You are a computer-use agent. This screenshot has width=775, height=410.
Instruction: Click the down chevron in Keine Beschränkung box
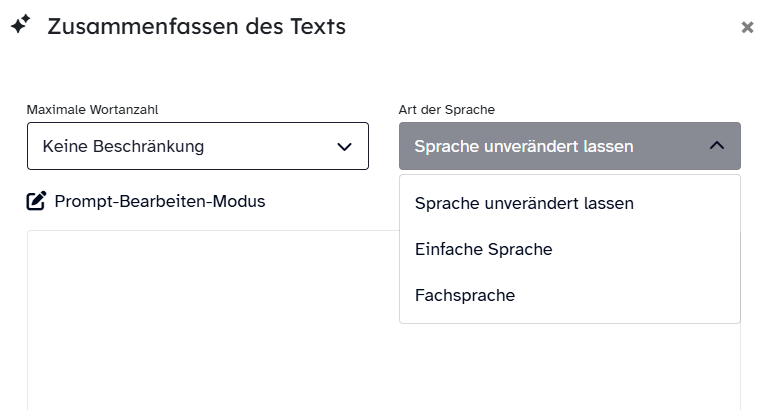pyautogui.click(x=345, y=146)
